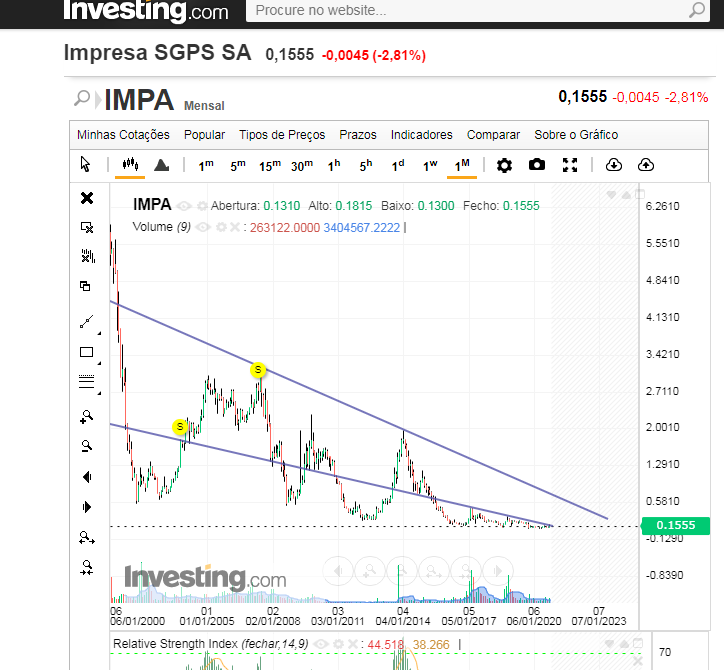Image resolution: width=724 pixels, height=670 pixels.
Task: Set timeframe to 1m
Action: pyautogui.click(x=206, y=165)
